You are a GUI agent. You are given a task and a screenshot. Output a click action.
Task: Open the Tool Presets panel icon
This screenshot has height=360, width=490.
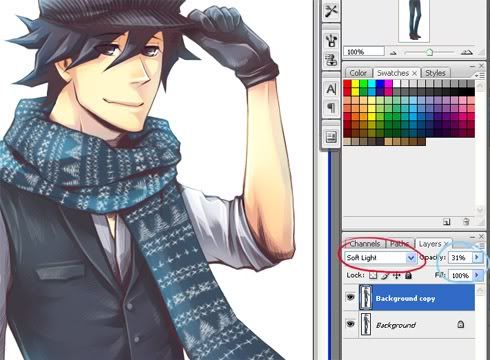point(331,11)
